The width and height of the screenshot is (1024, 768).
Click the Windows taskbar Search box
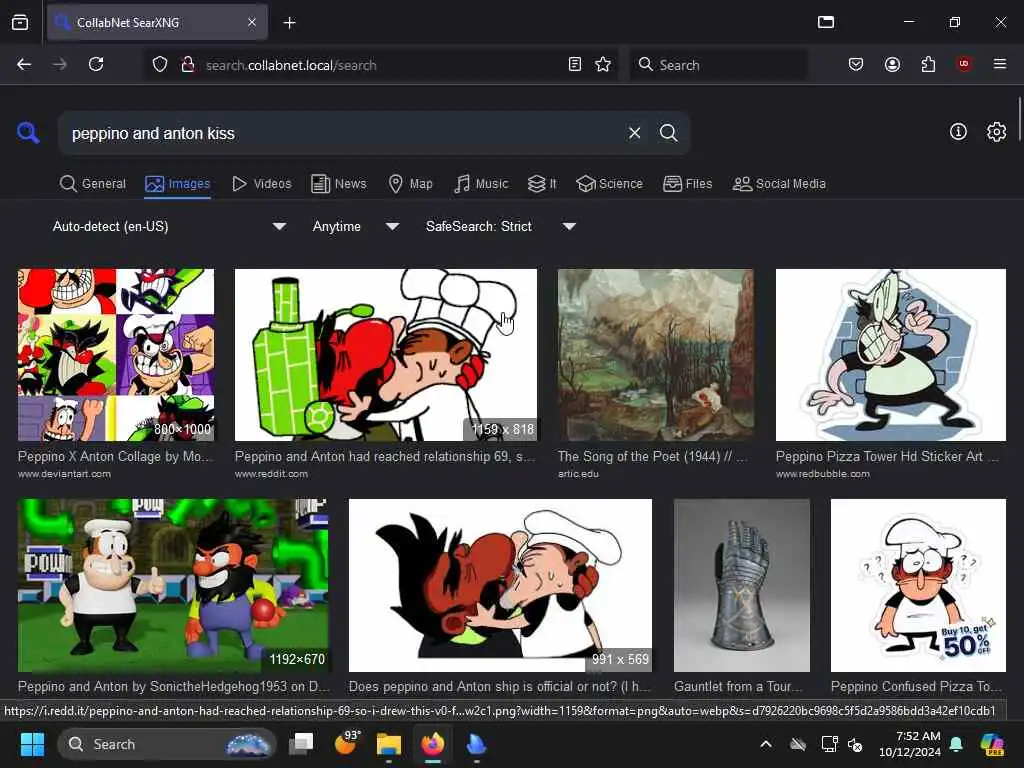tap(167, 744)
